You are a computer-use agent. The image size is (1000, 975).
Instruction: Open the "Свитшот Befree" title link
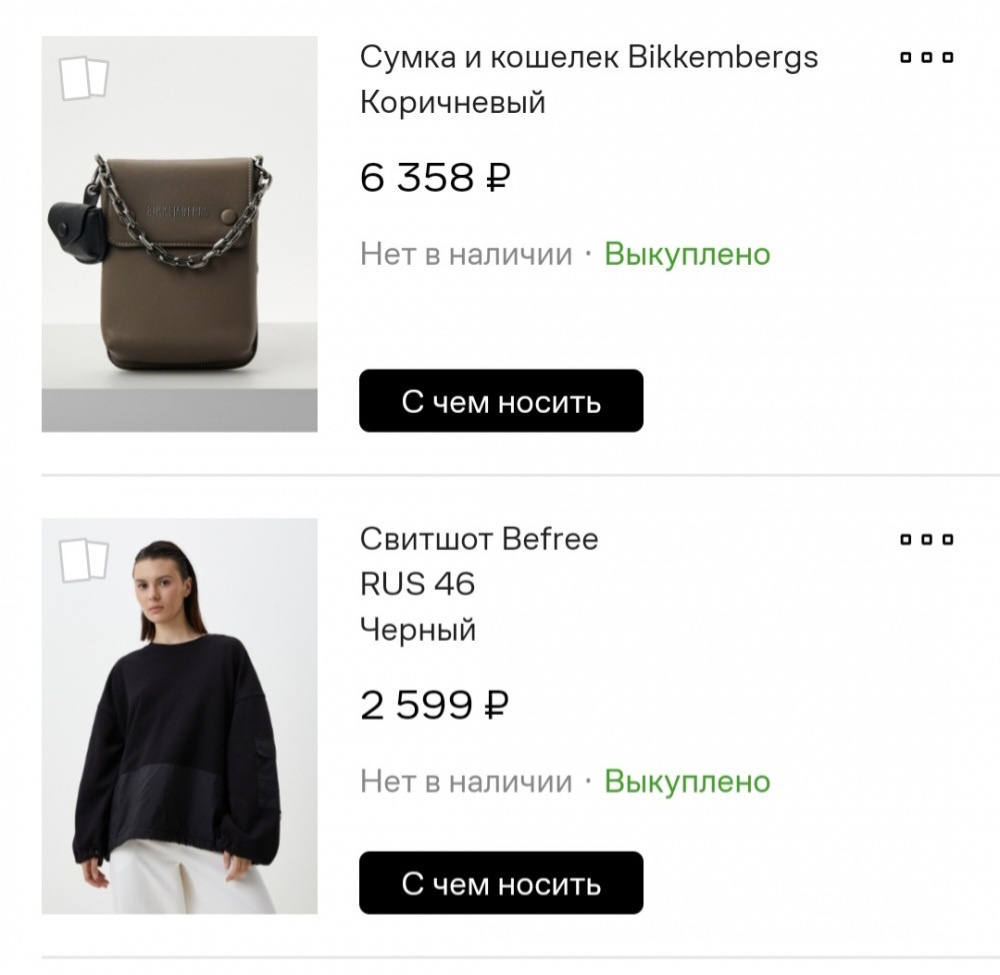point(478,539)
